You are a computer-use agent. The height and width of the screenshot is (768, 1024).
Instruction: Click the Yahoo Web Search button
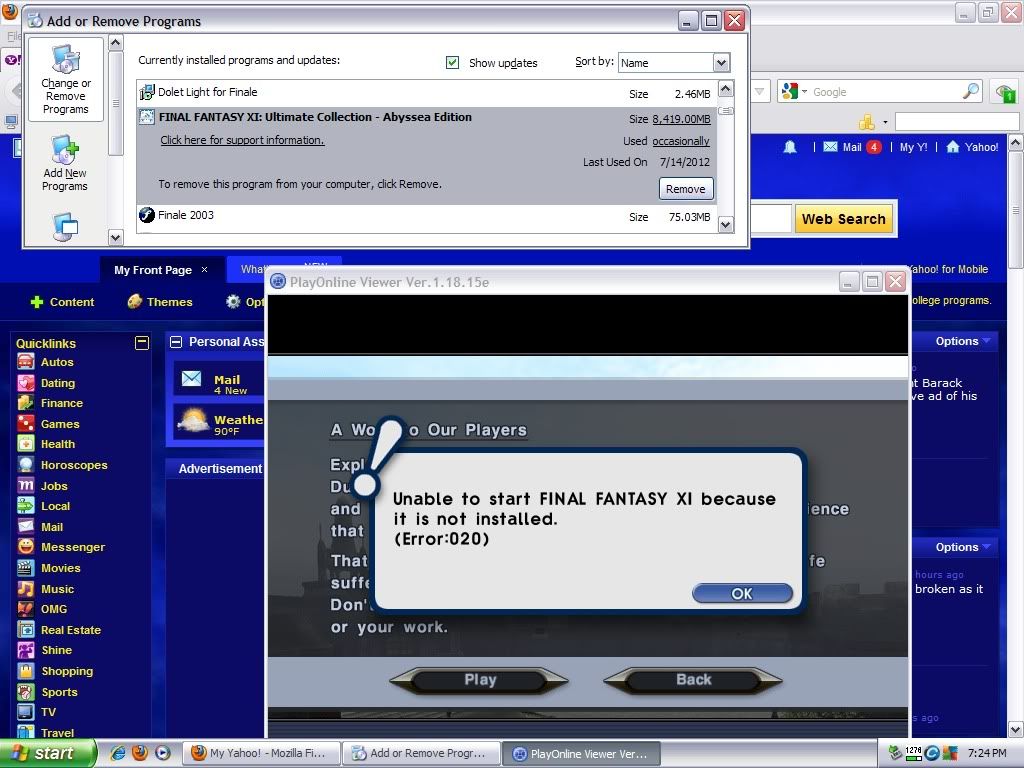tap(843, 219)
